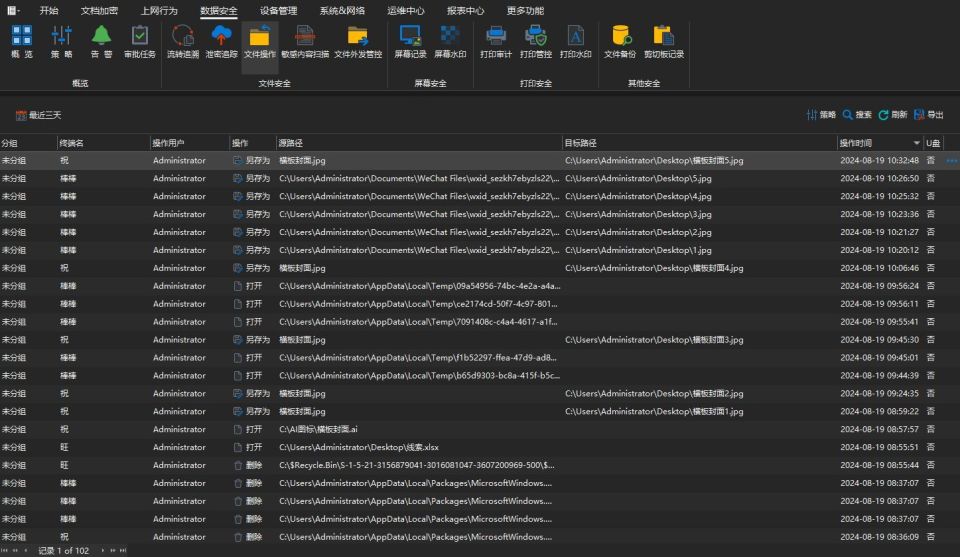Click the three-dots icon on the first row

[x=951, y=160]
